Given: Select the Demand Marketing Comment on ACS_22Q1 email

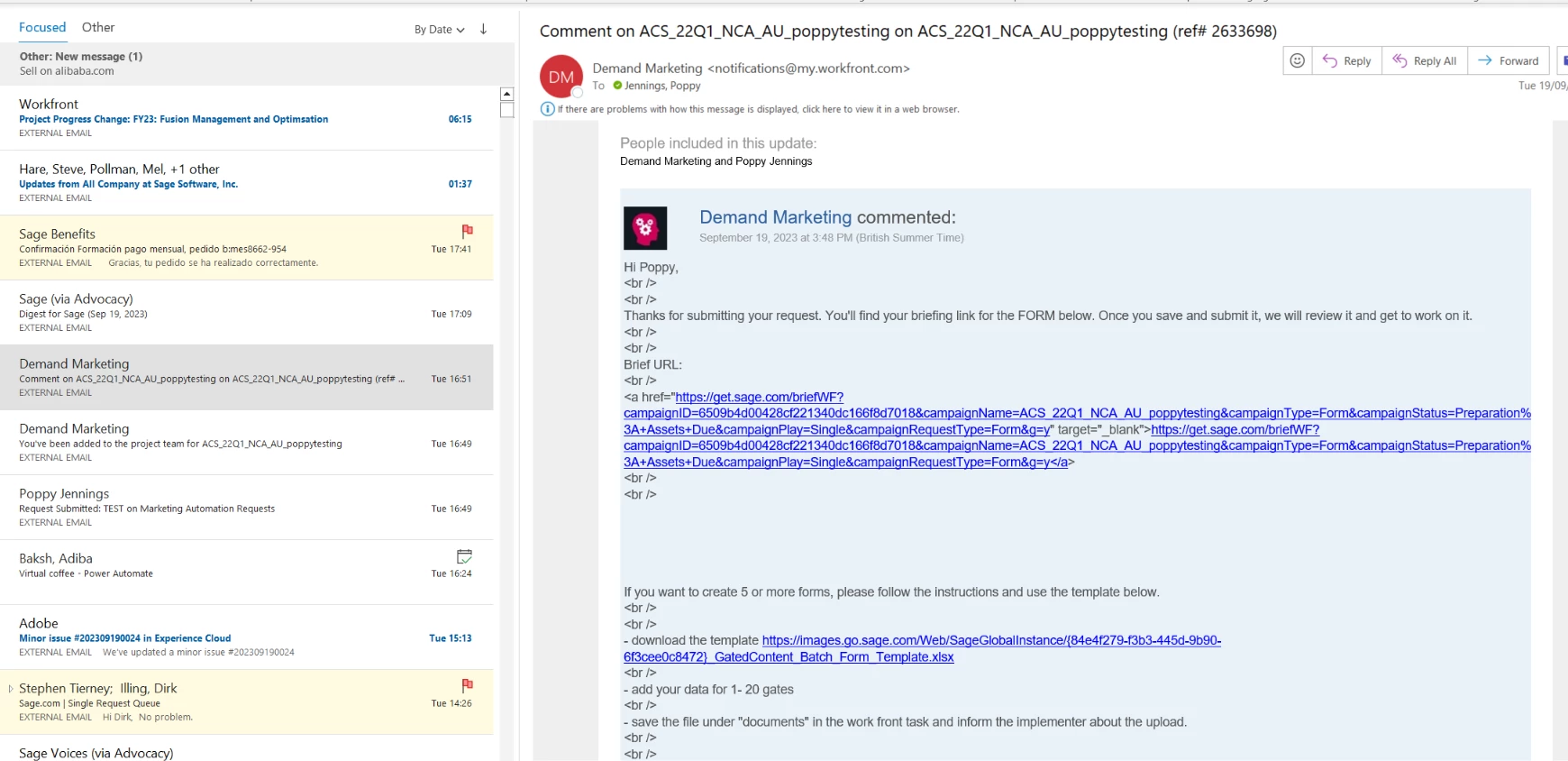Looking at the screenshot, I should [x=247, y=378].
